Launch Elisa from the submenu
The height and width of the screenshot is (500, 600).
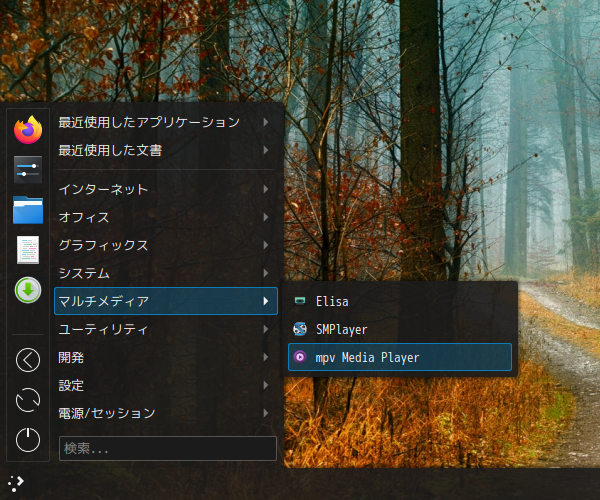coord(400,301)
